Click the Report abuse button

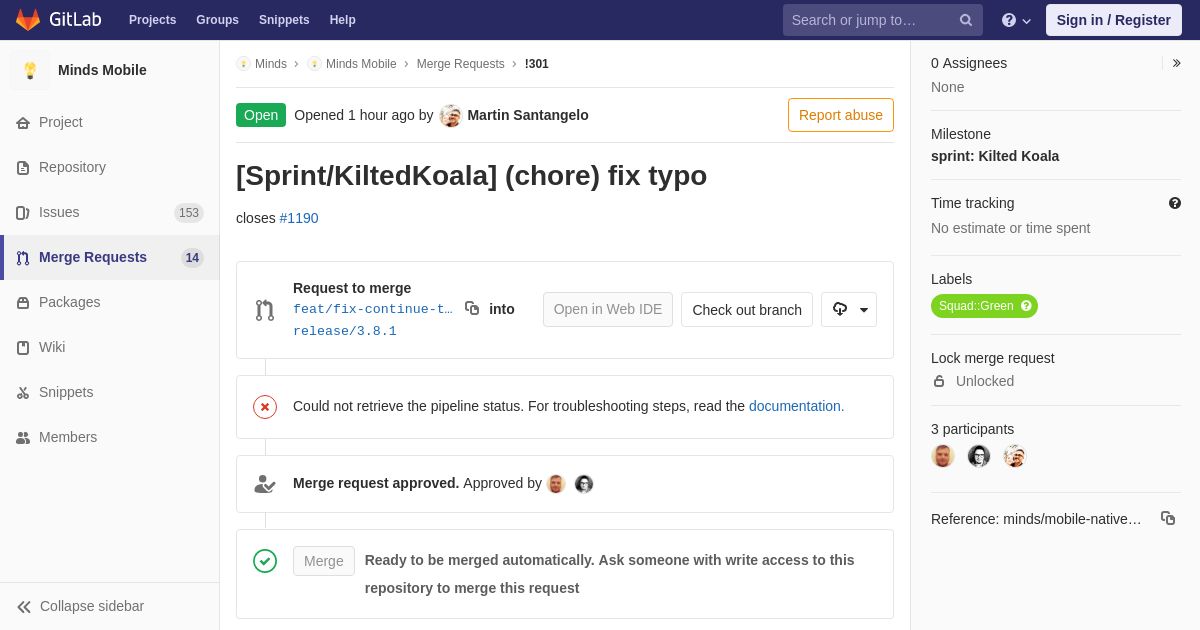click(841, 115)
